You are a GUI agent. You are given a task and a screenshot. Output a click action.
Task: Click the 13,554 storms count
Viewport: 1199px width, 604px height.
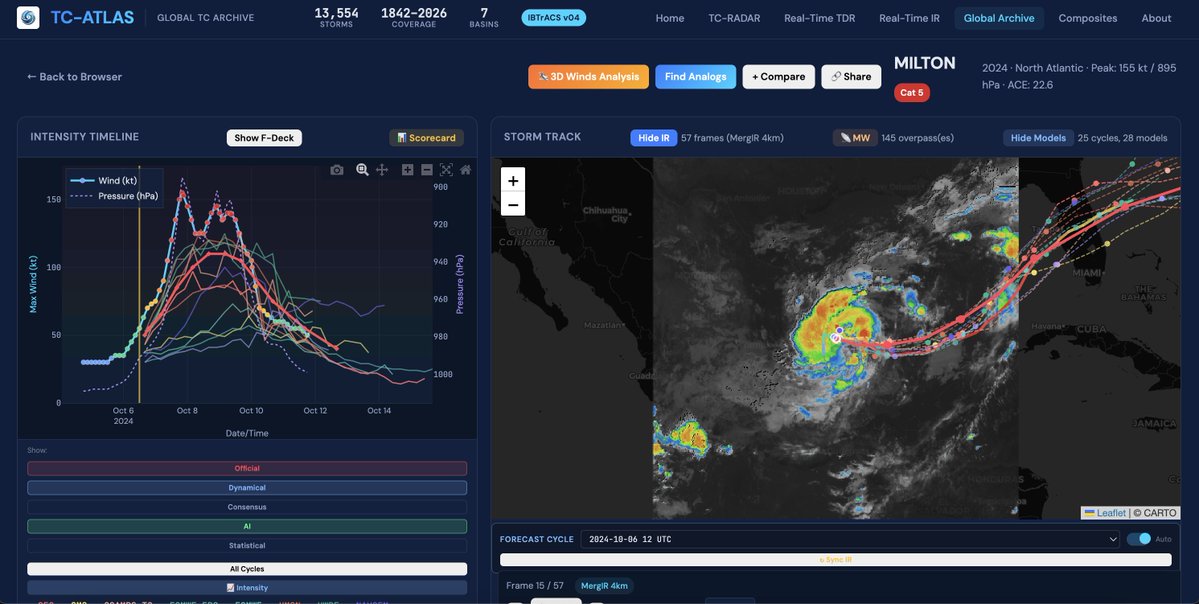pos(336,13)
